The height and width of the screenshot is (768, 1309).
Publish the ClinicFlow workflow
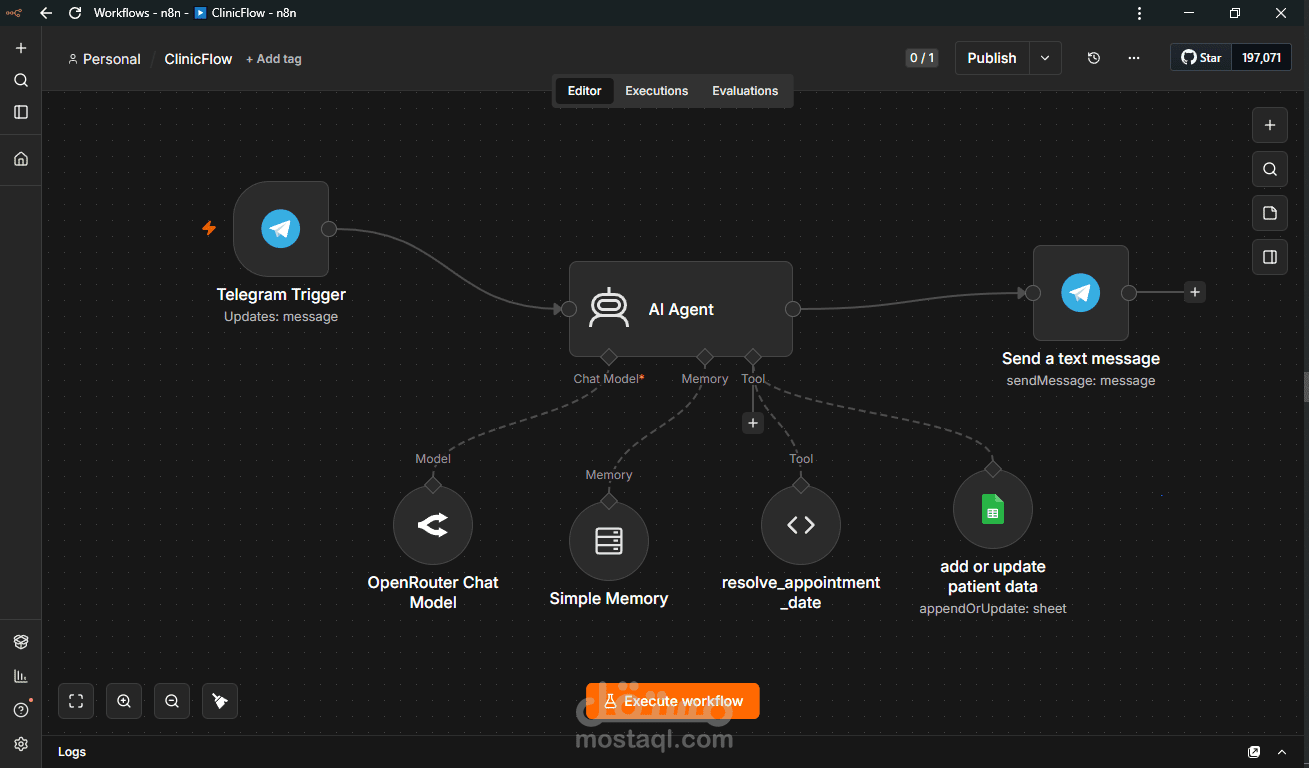(992, 58)
